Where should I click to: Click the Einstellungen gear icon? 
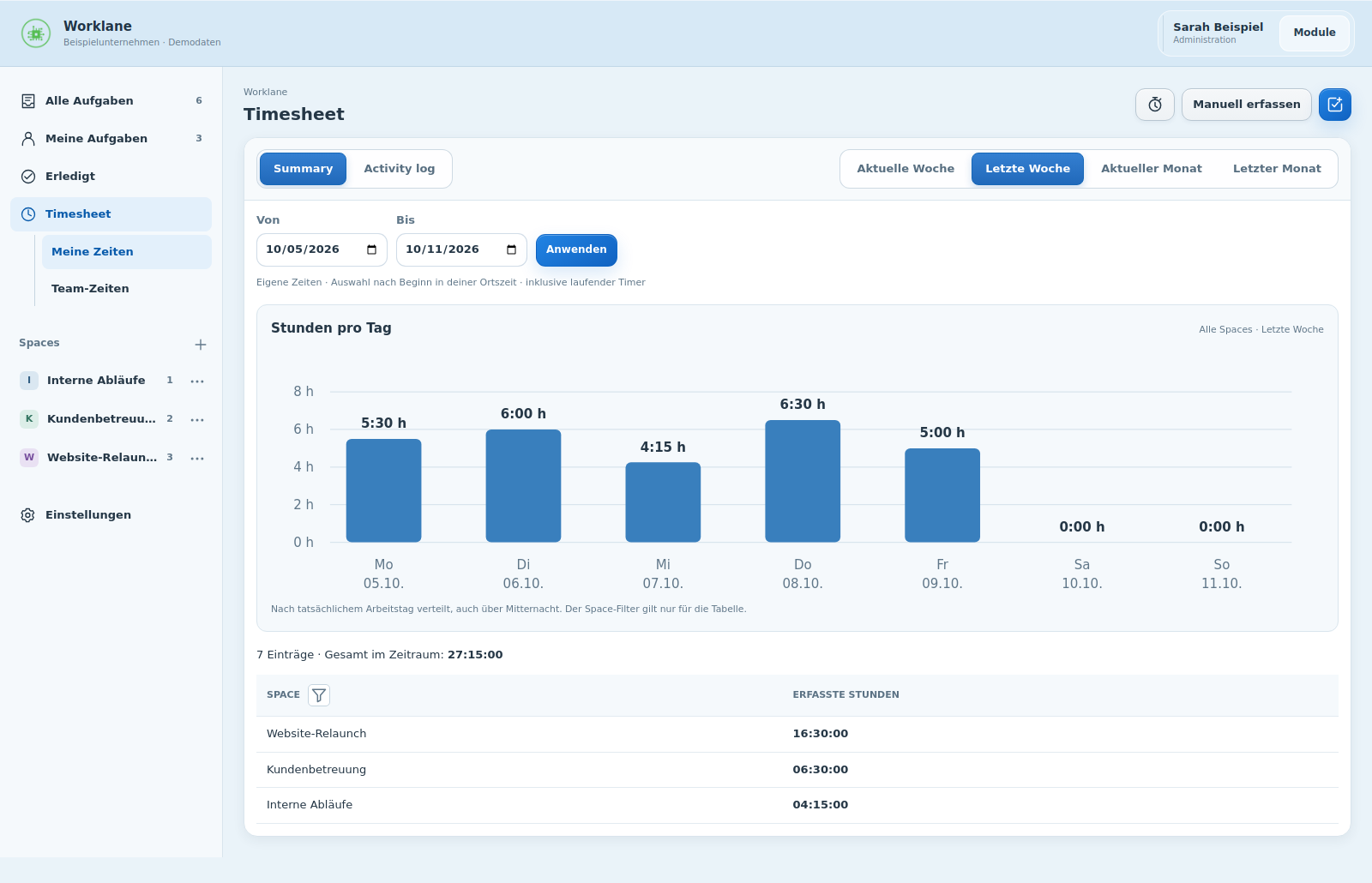pos(28,515)
